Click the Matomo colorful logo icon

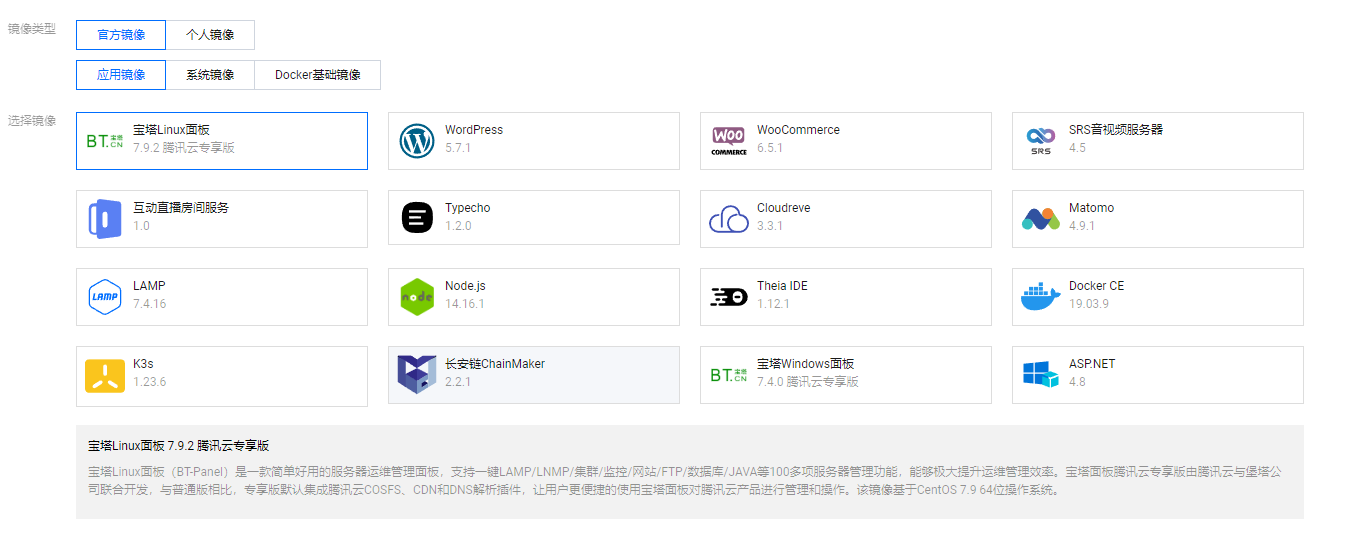pyautogui.click(x=1041, y=219)
